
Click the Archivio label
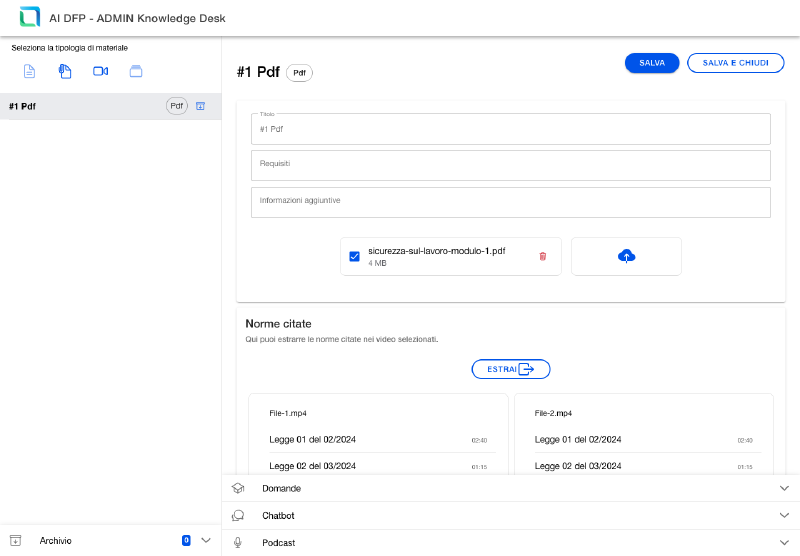click(x=56, y=541)
